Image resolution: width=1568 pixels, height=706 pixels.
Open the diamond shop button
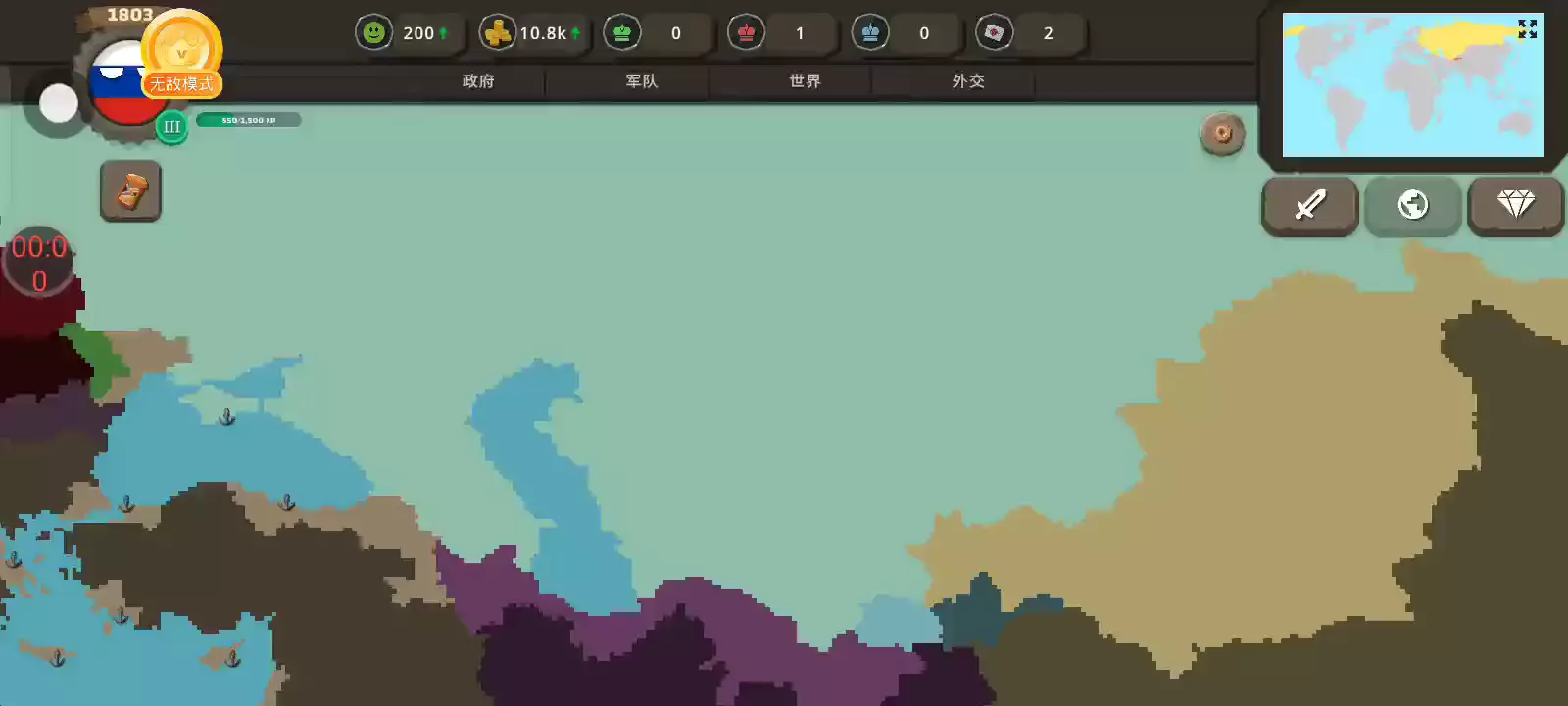click(1515, 204)
